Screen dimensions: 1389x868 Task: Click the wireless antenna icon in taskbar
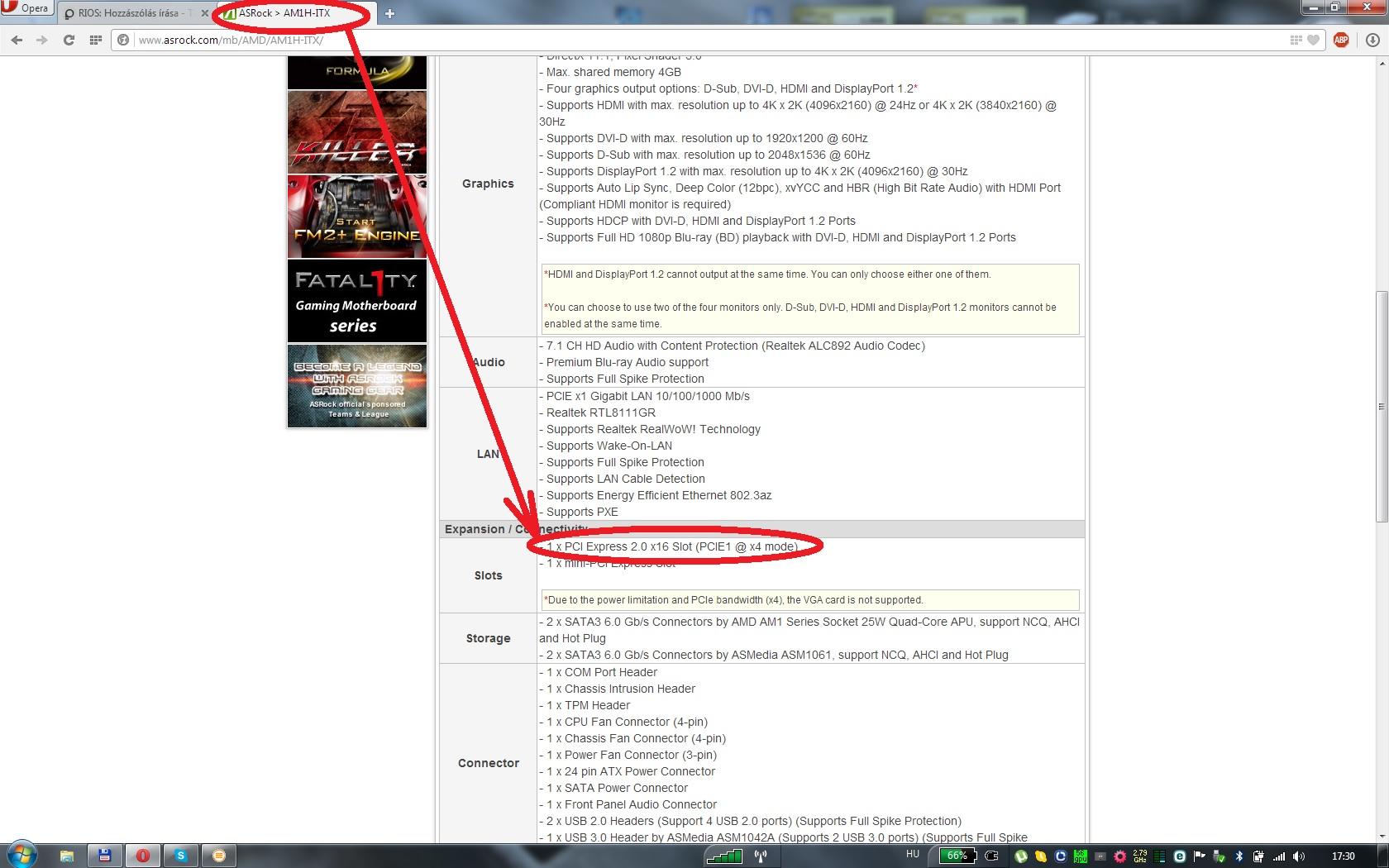[761, 856]
